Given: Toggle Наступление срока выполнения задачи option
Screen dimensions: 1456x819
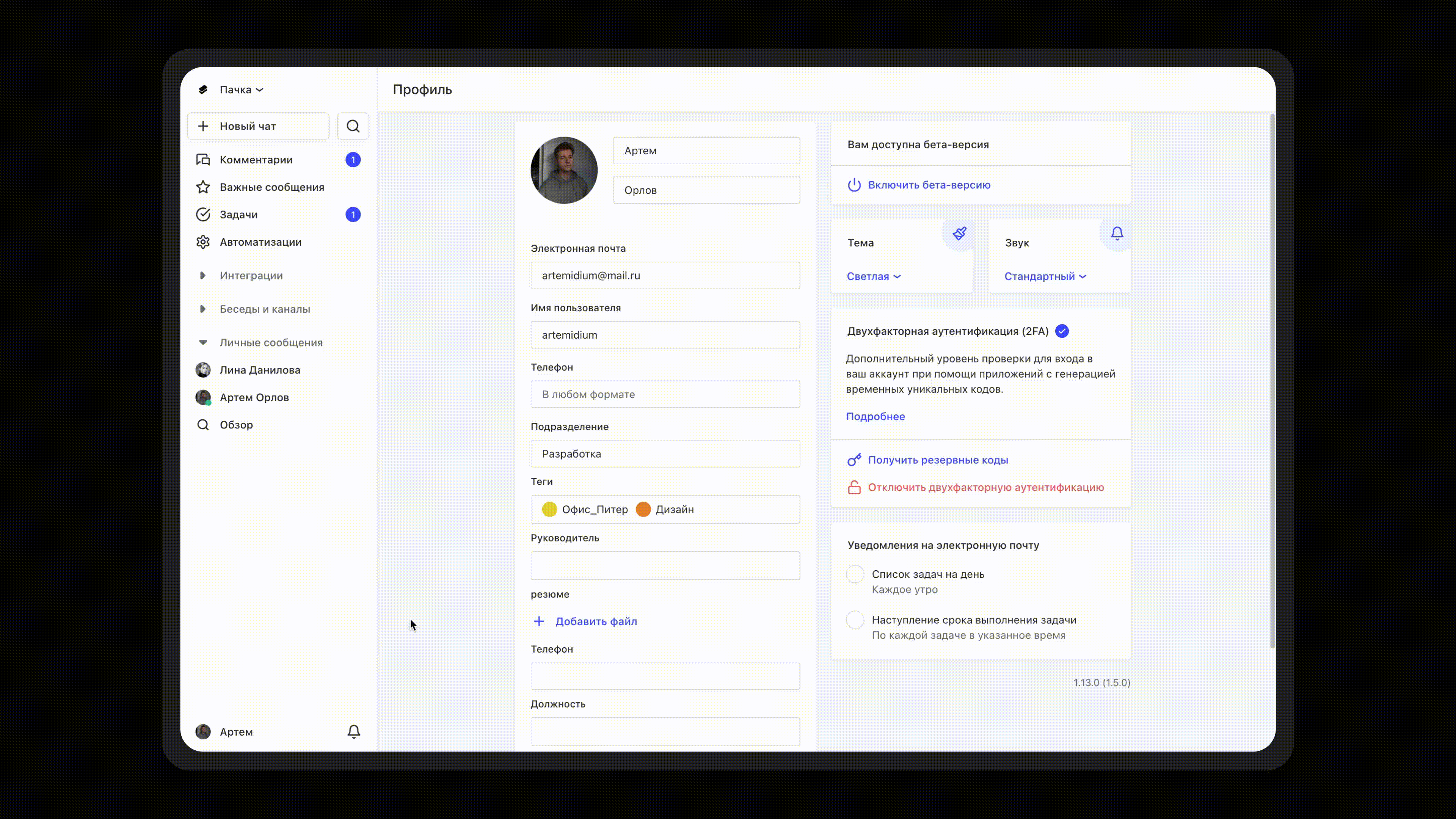Looking at the screenshot, I should tap(855, 620).
